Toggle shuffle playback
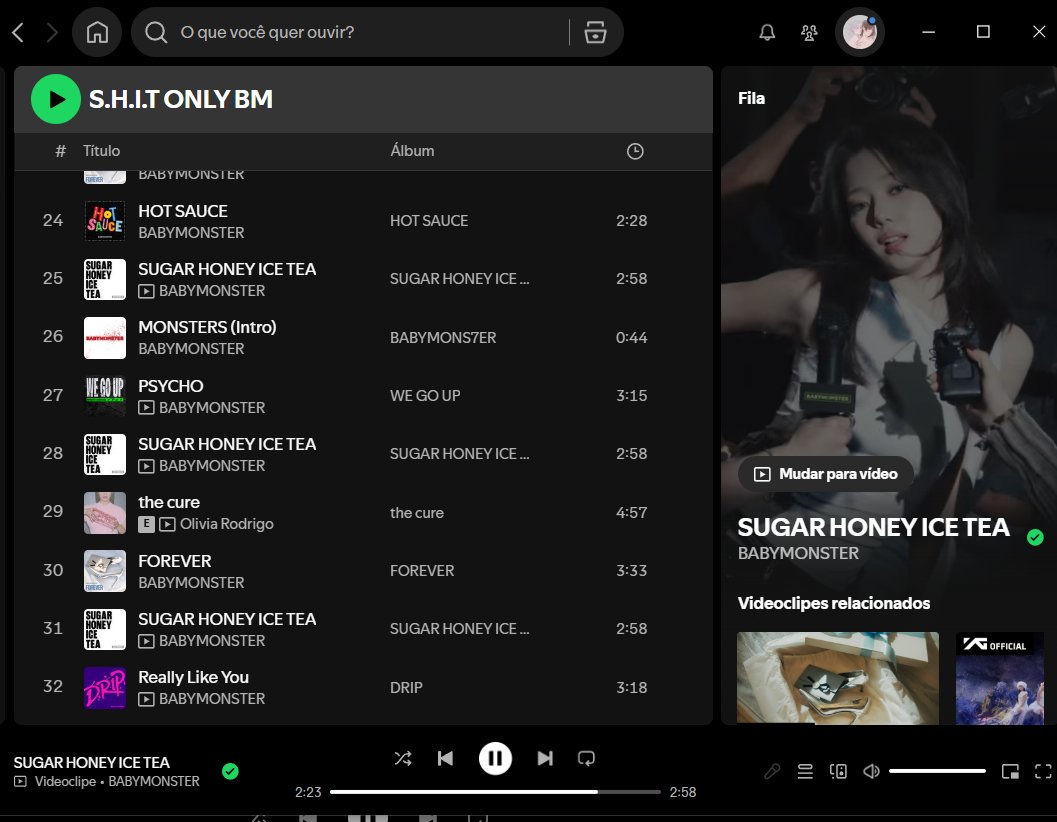The image size is (1057, 822). coord(403,759)
